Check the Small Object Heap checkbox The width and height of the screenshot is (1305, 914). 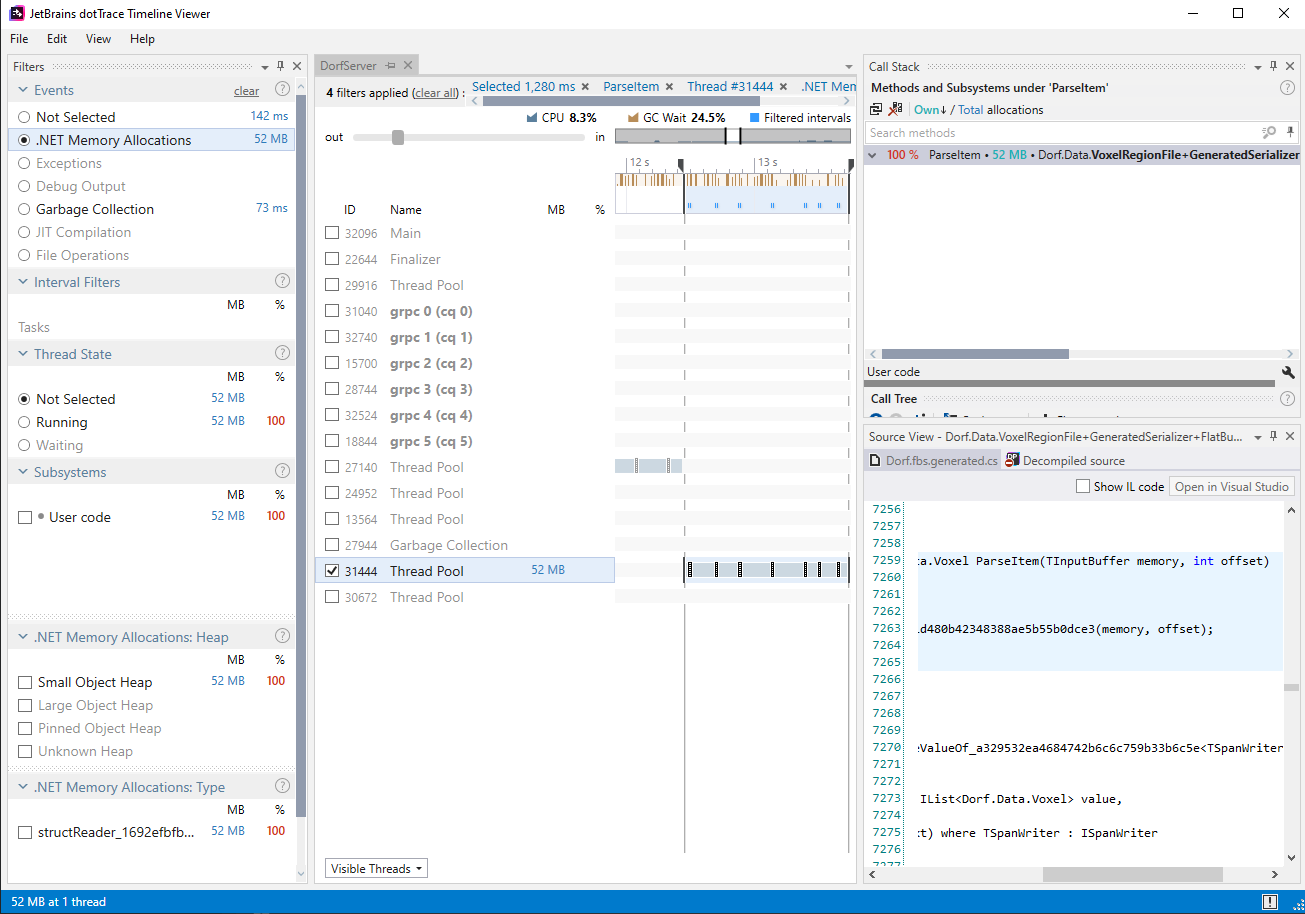[25, 682]
